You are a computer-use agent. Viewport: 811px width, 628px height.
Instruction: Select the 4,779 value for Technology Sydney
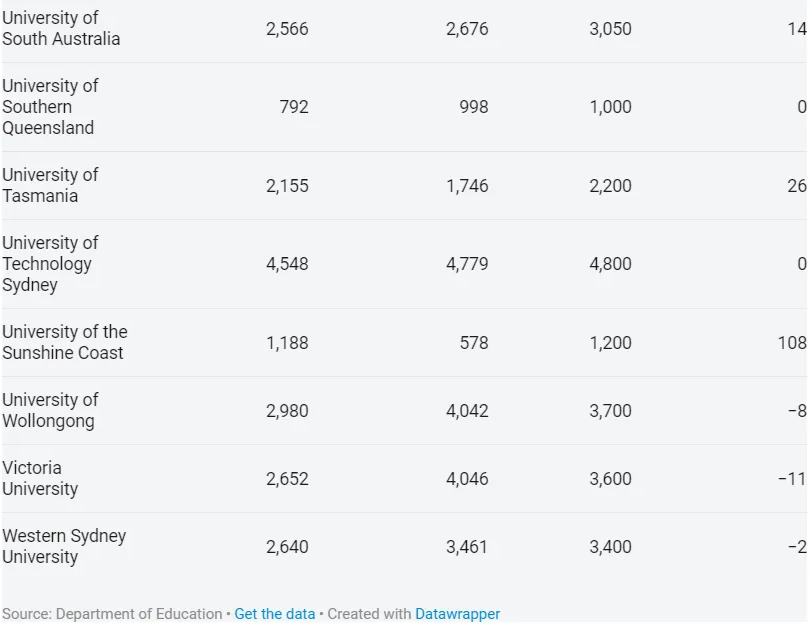point(467,264)
